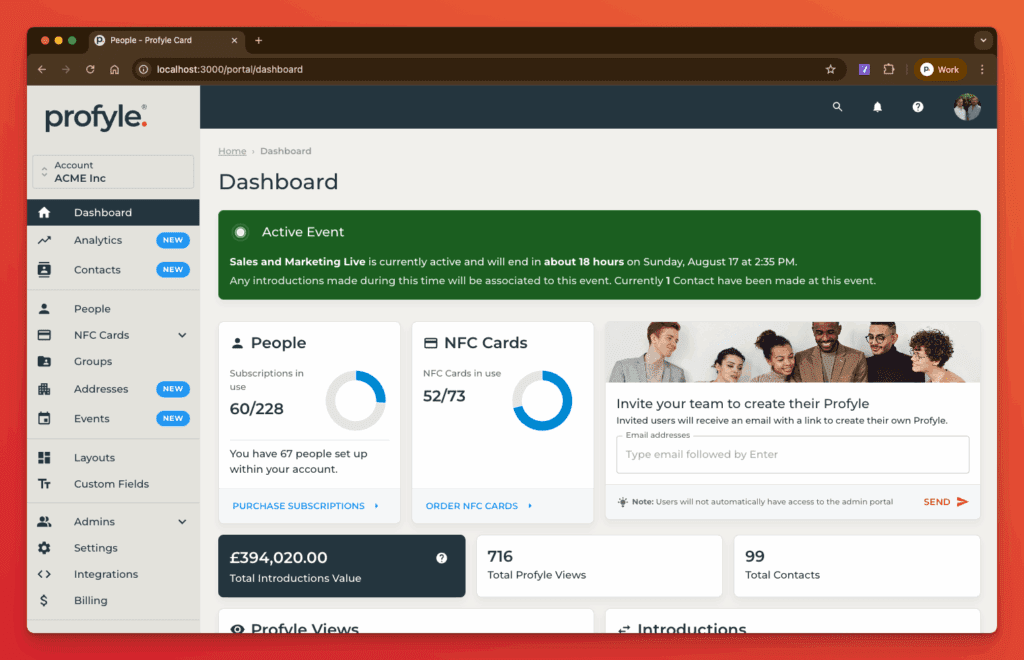Navigate to Home via the breadcrumb
Viewport: 1024px width, 660px height.
[232, 151]
